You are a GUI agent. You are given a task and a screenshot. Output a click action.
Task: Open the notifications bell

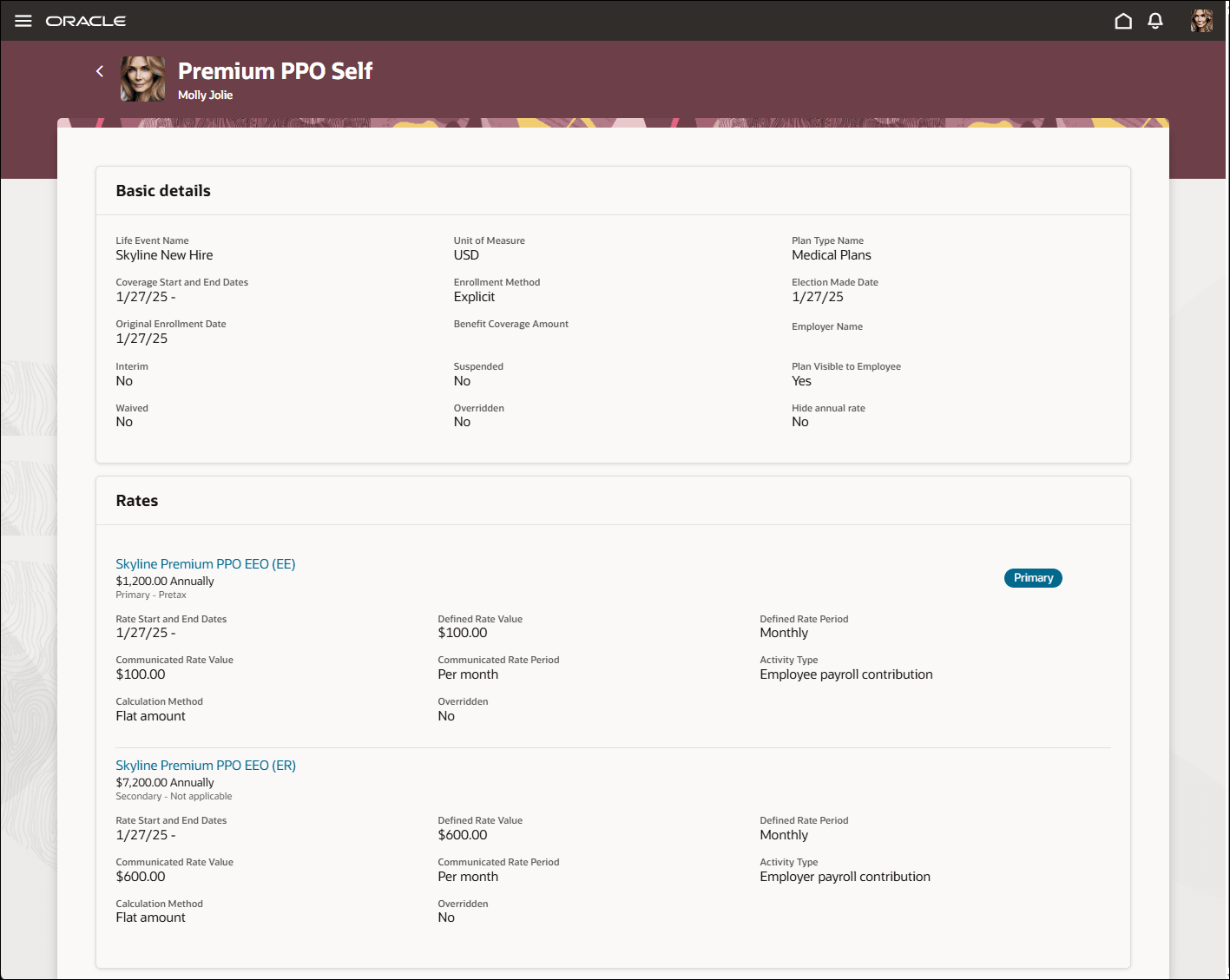[1155, 21]
